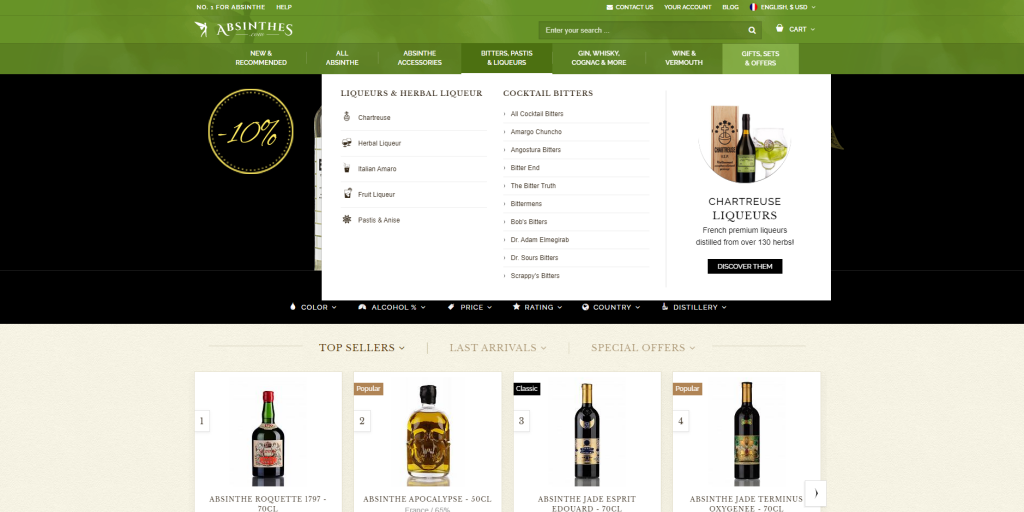
Task: Open the Distillery filter dropdown
Action: click(694, 307)
